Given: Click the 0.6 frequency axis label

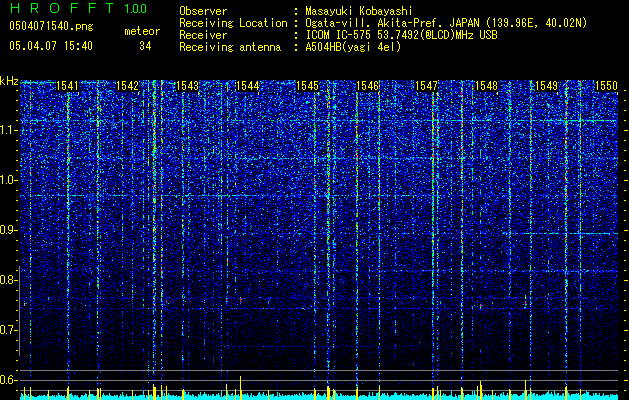Looking at the screenshot, I should (x=8, y=380).
